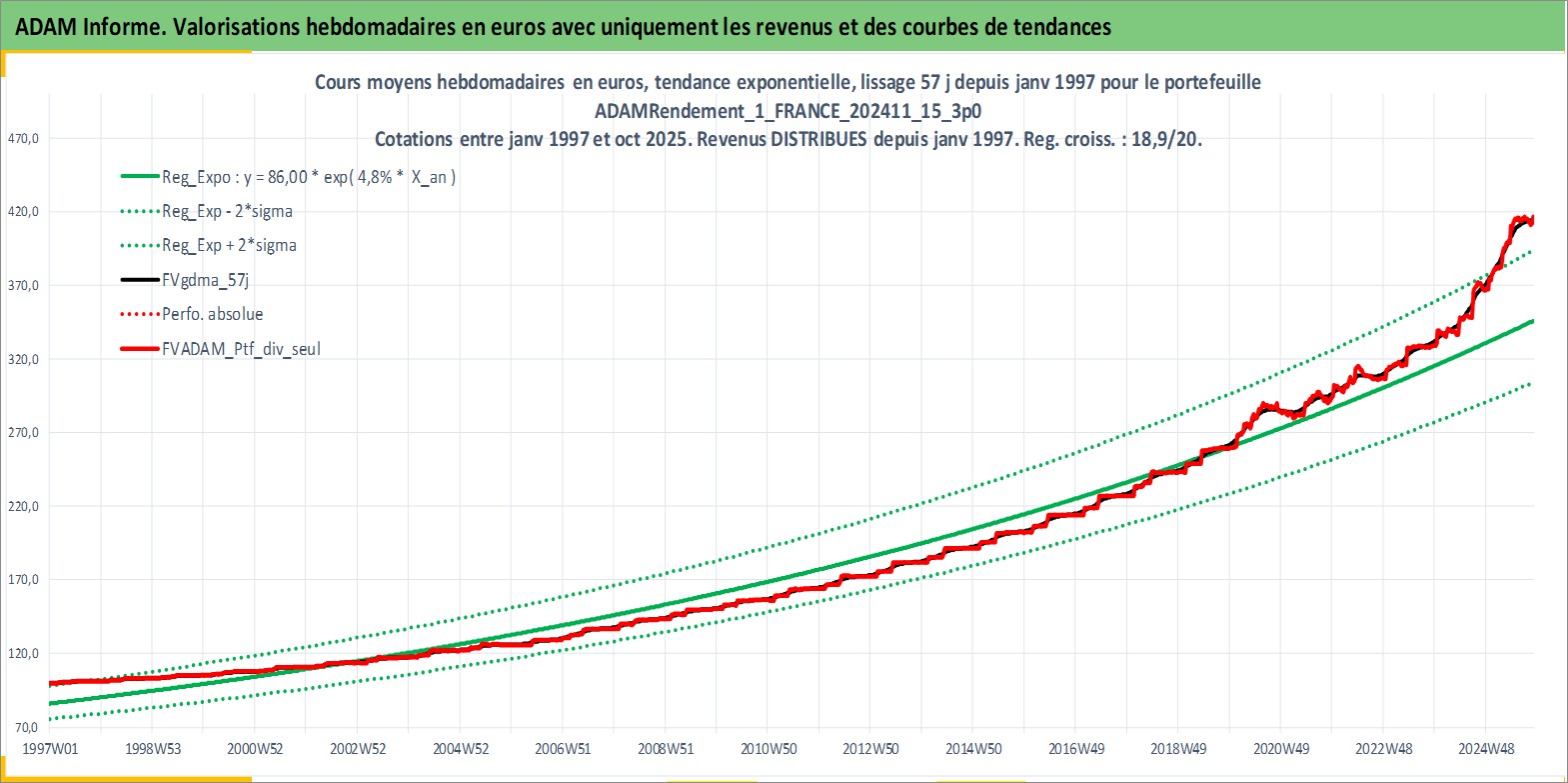Click x-axis label 1997W01
Screen dimensions: 1568x783
click(x=50, y=748)
